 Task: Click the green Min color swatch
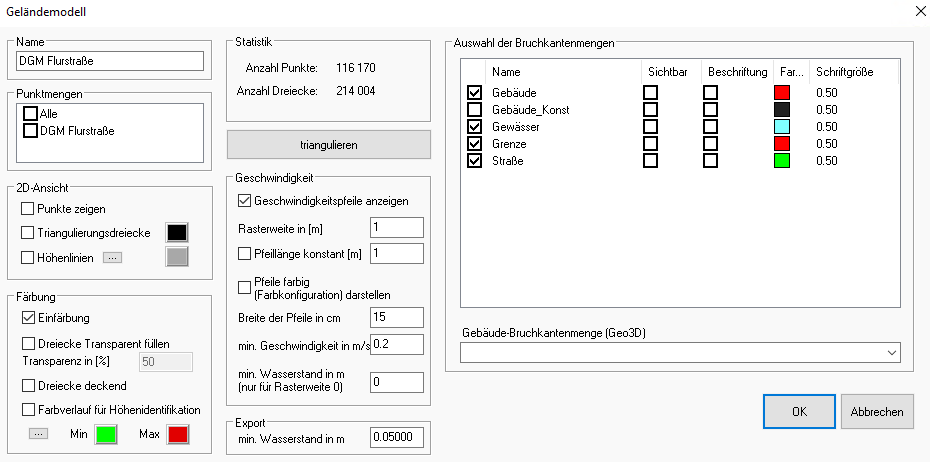105,434
